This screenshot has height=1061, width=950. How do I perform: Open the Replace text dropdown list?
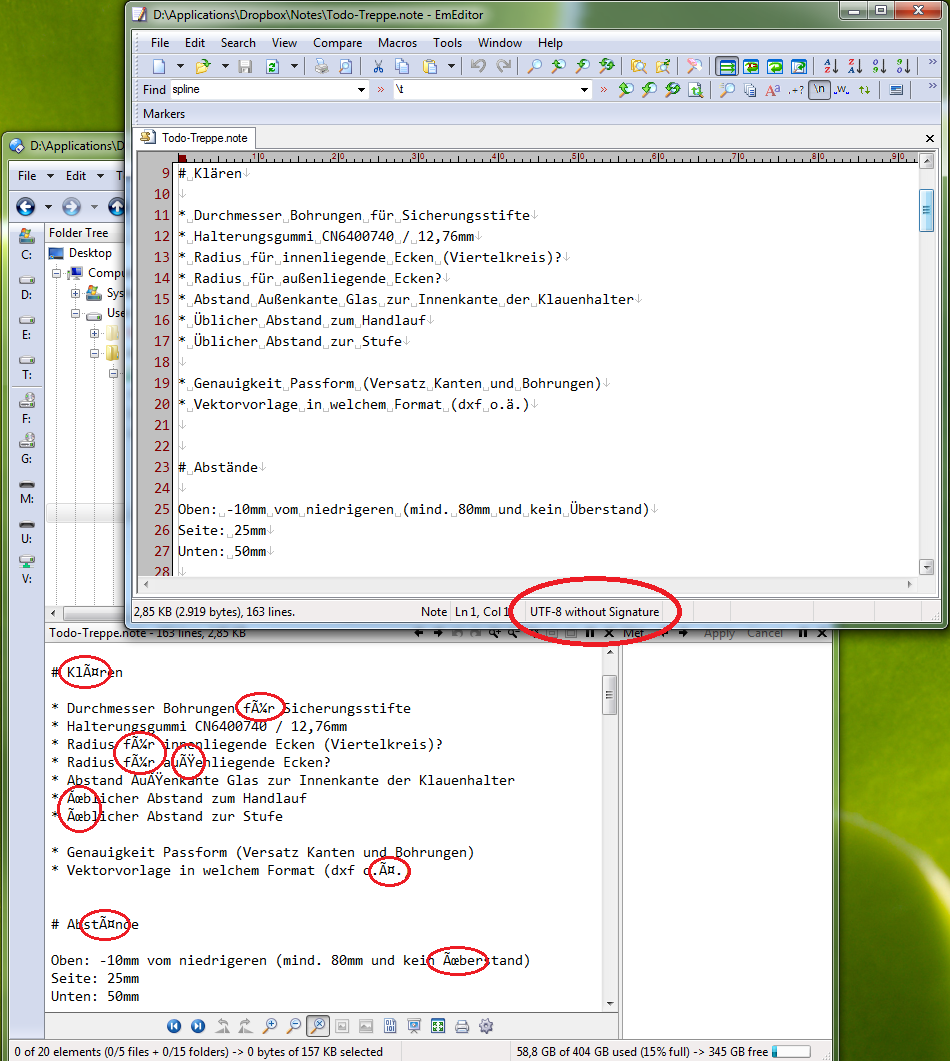(x=585, y=90)
